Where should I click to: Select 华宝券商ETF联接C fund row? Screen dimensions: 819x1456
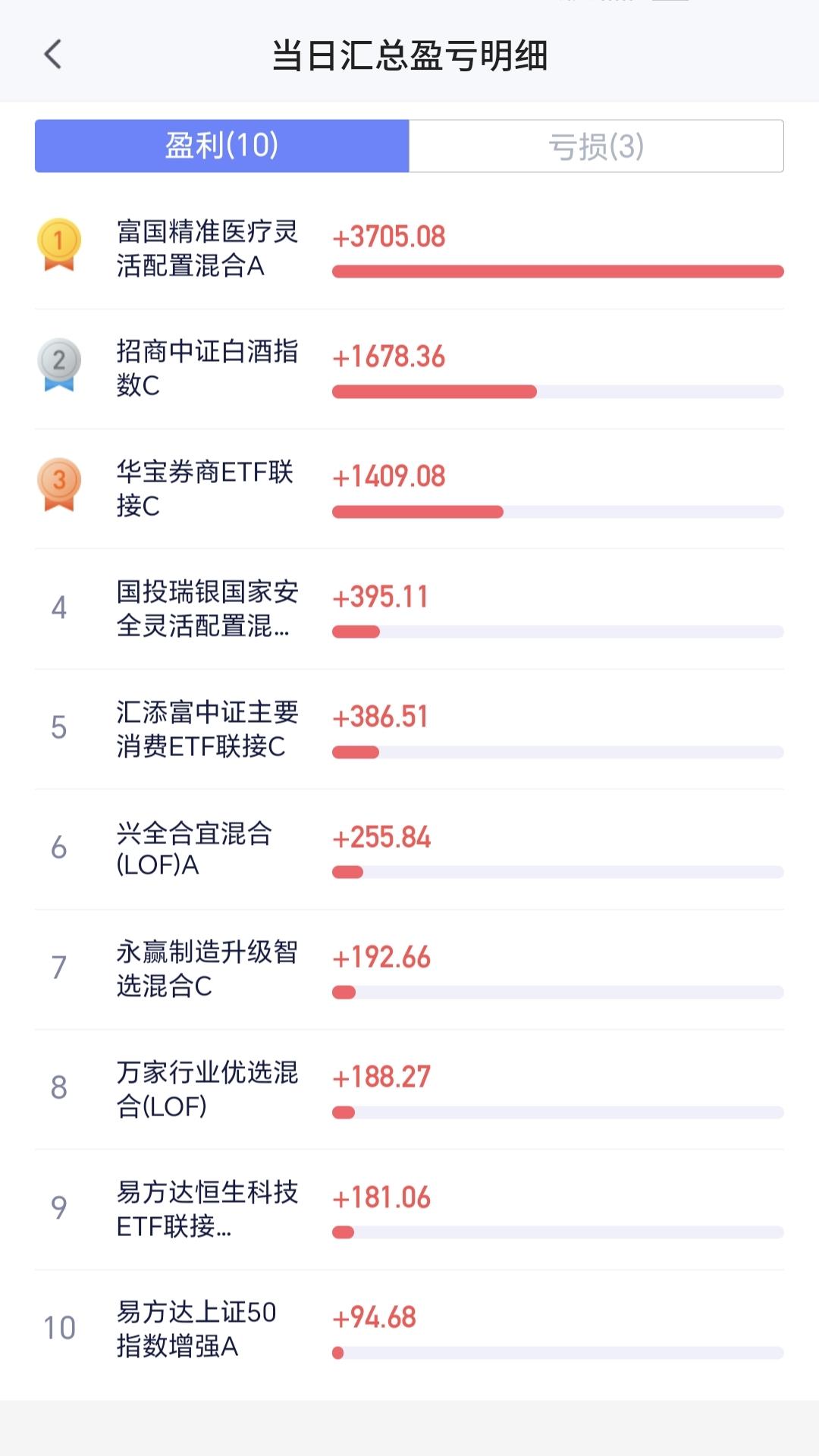[409, 488]
